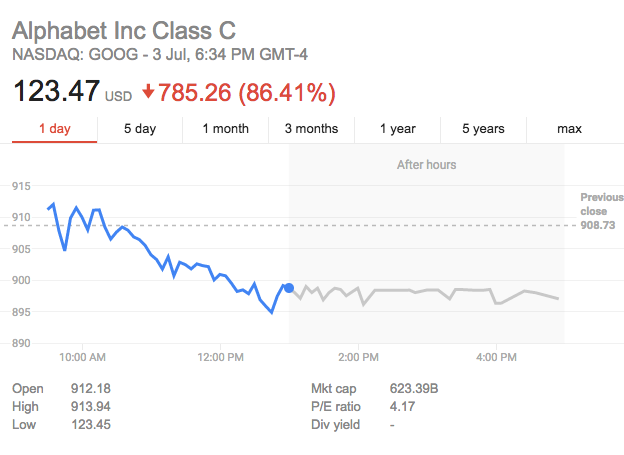Switch to the 1 year tab
The image size is (624, 455).
click(398, 129)
